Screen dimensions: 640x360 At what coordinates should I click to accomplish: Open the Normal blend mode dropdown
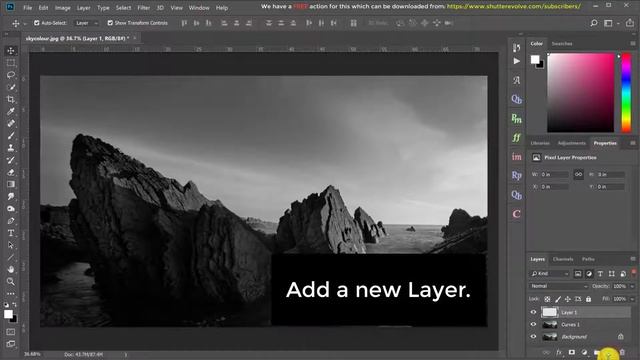tap(559, 286)
